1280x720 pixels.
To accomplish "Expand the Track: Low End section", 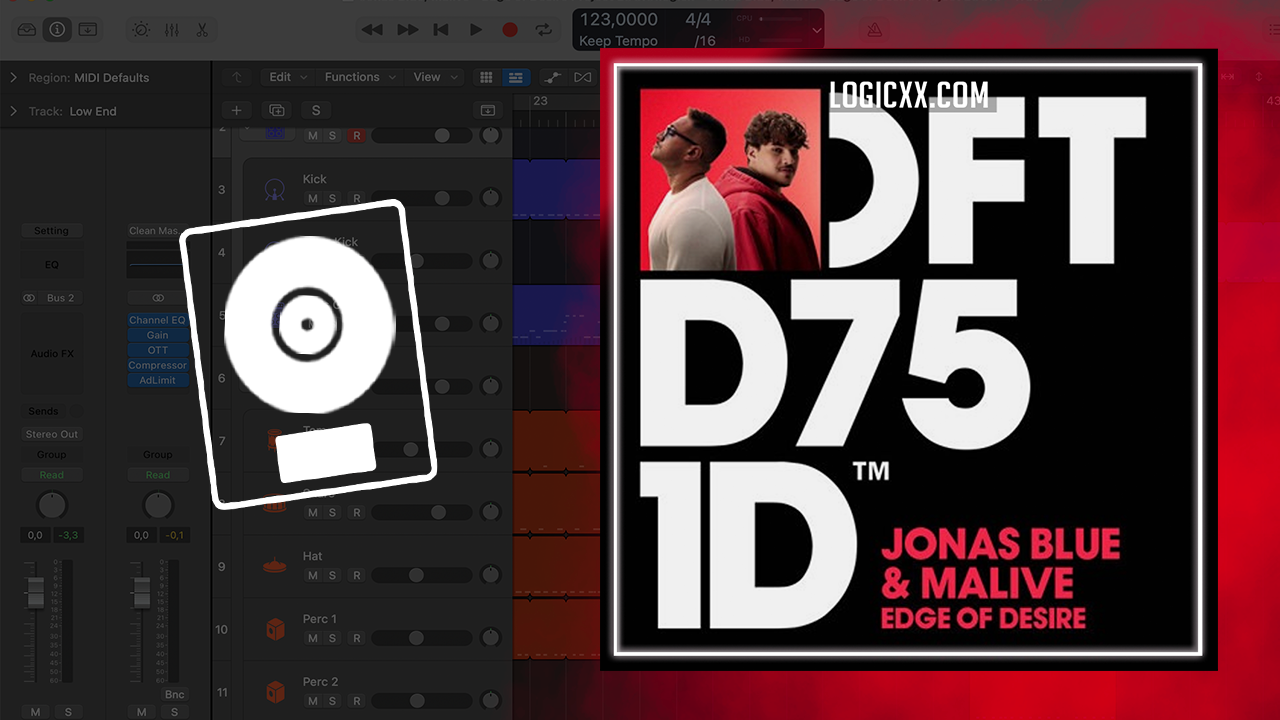I will coord(14,111).
